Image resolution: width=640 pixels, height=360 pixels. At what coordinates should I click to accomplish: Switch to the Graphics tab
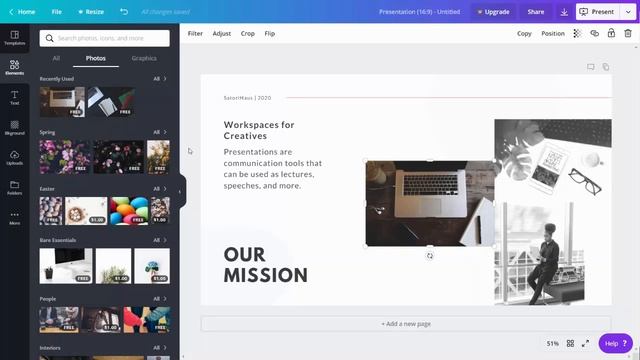pyautogui.click(x=144, y=58)
